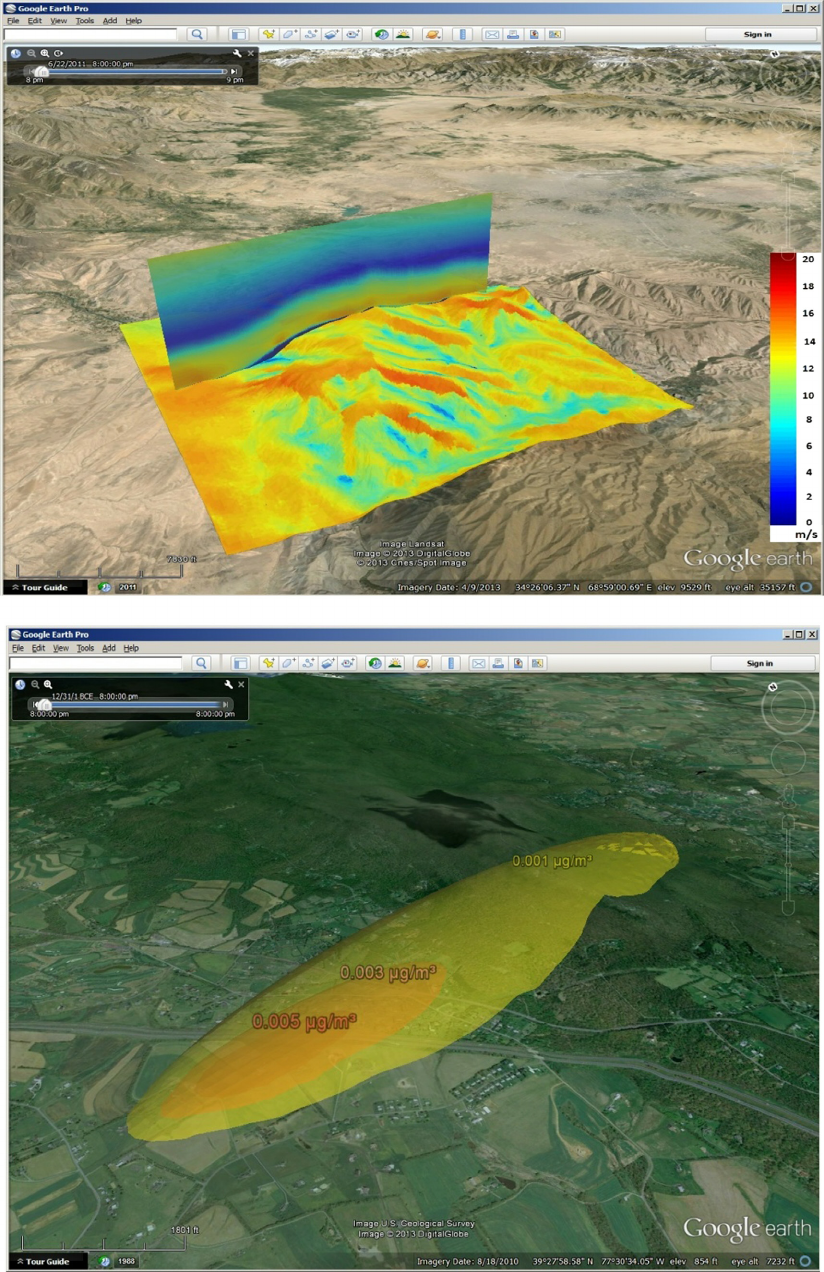Click the 12/31/1 BCE time slider thumb
Screen dimensions: 824x1272
click(x=45, y=703)
